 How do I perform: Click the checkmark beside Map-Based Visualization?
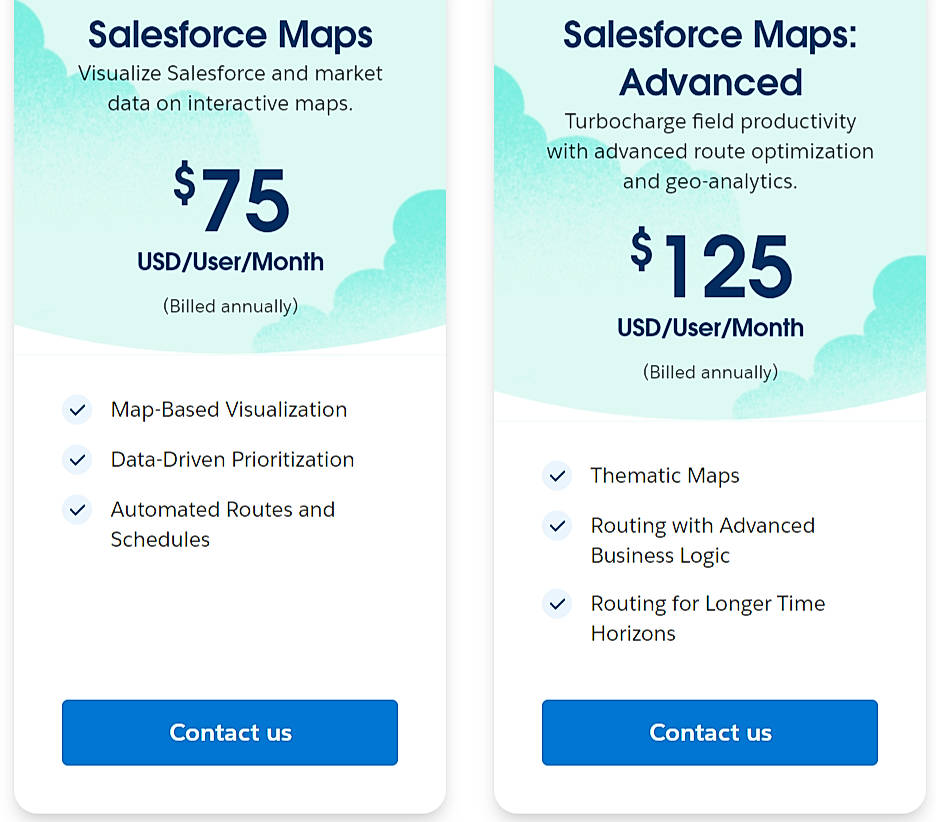click(x=77, y=410)
